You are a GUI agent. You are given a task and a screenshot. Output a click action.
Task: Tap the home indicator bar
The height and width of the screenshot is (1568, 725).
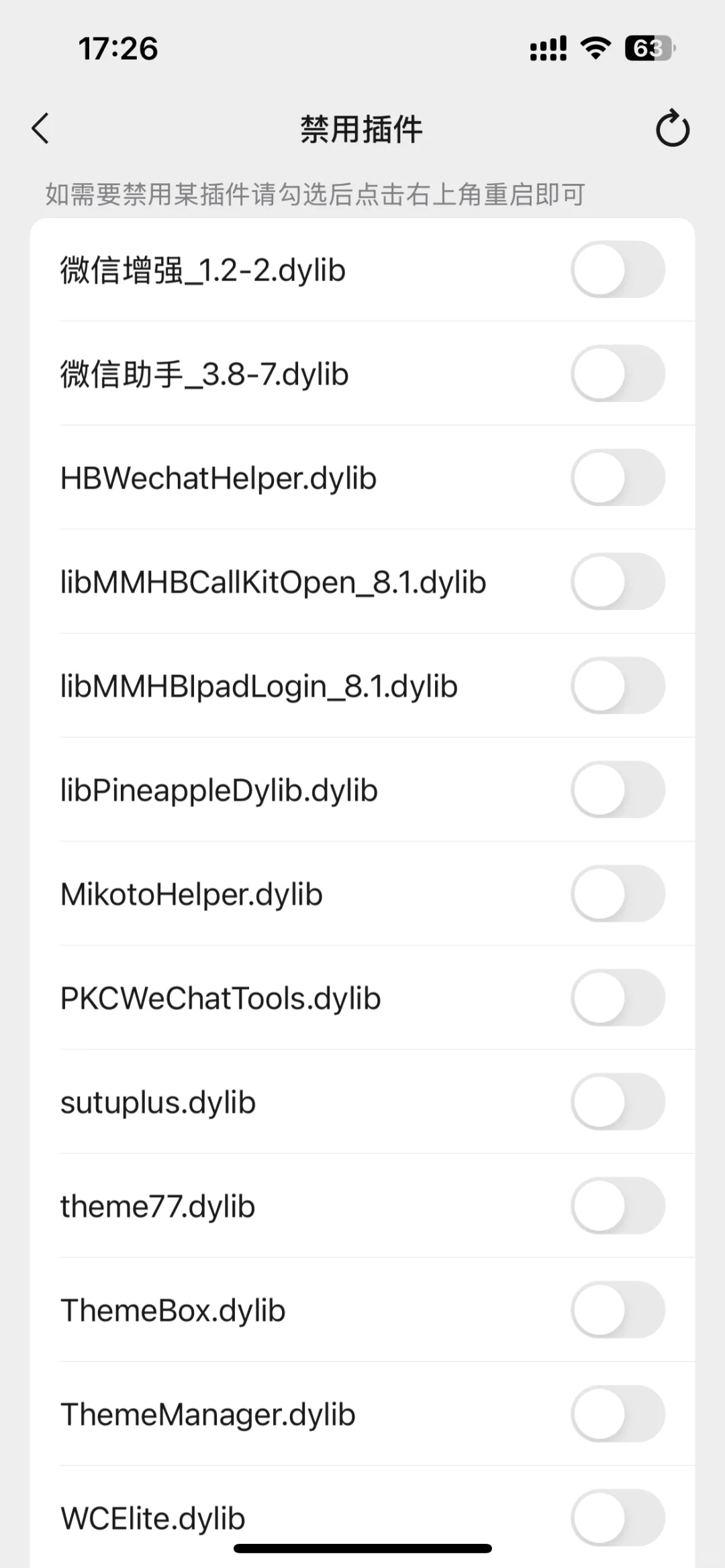pyautogui.click(x=362, y=1549)
